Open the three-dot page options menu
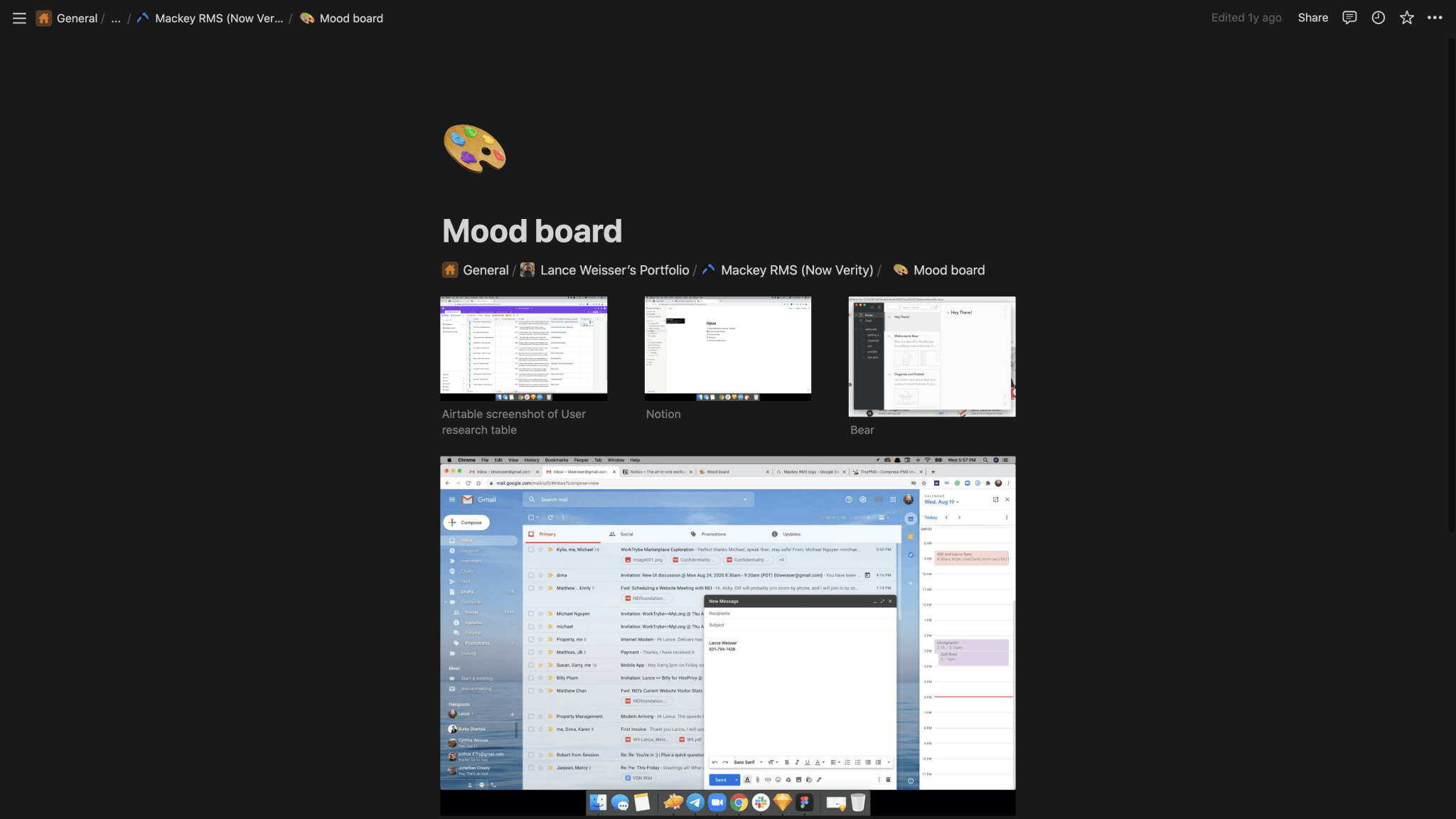This screenshot has width=1456, height=819. [x=1435, y=18]
